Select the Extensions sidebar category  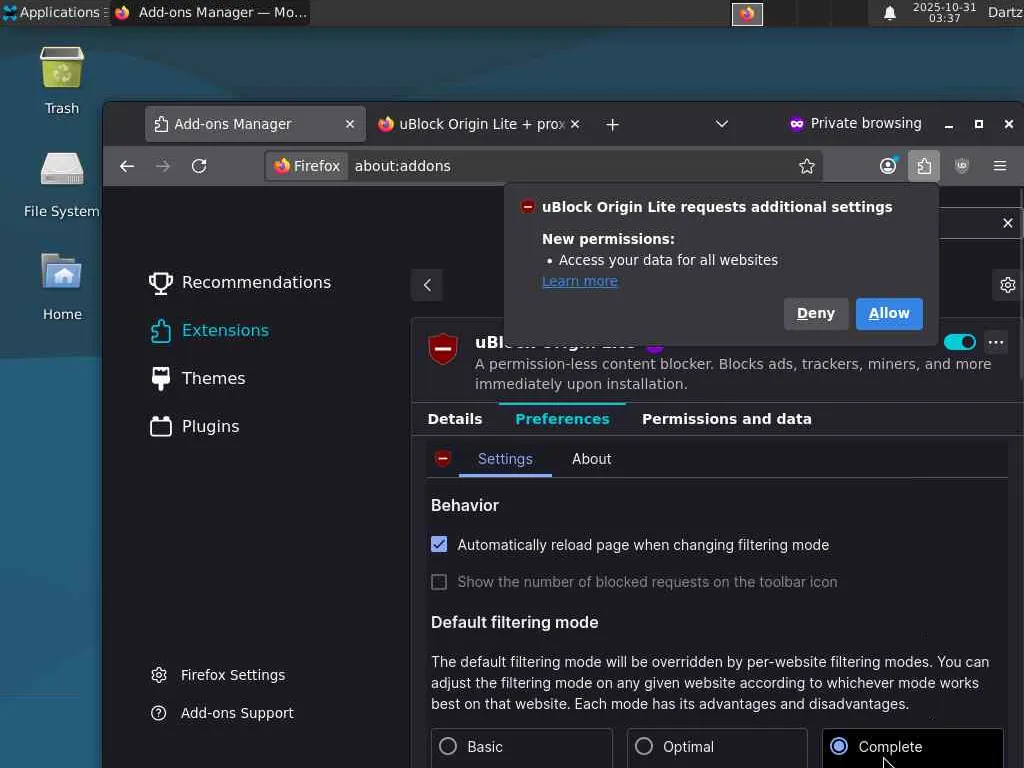(209, 330)
